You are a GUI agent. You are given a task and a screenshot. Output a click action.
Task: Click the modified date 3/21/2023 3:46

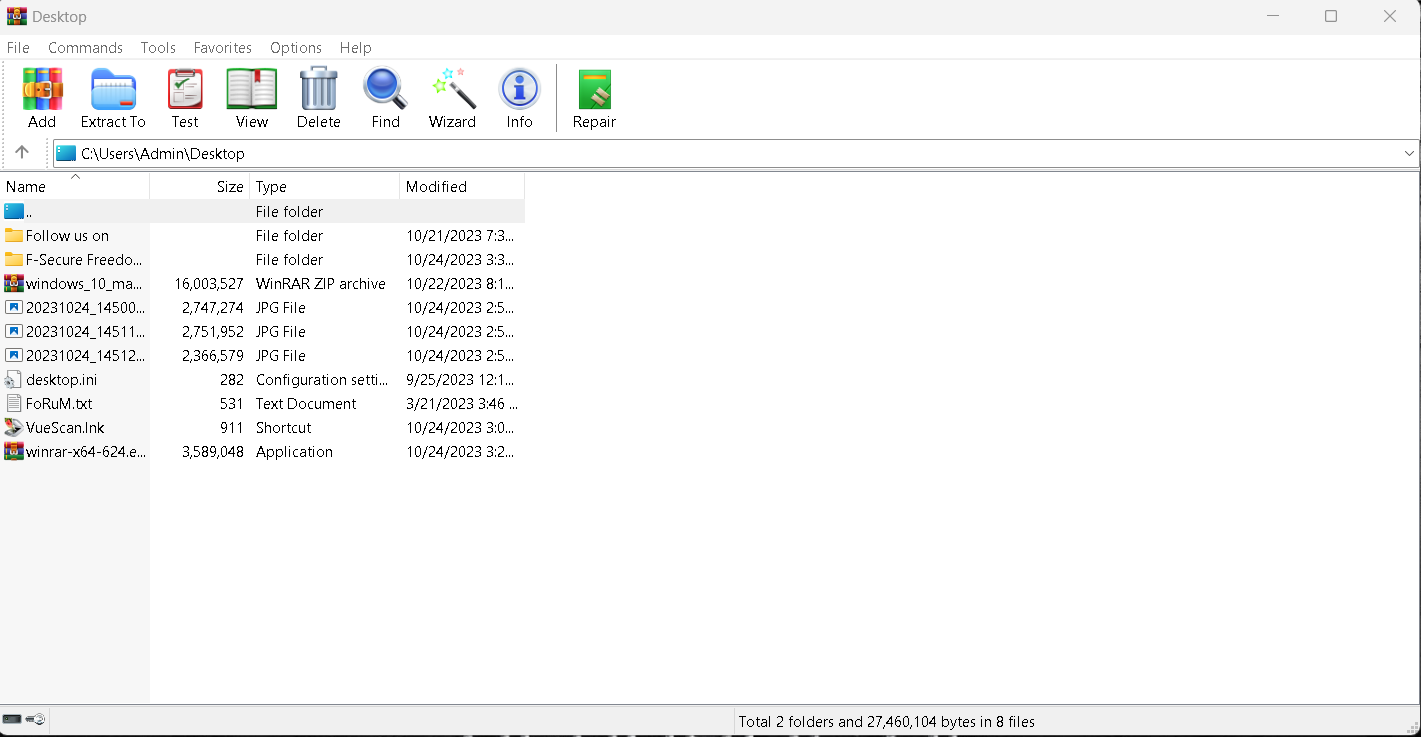coord(462,404)
